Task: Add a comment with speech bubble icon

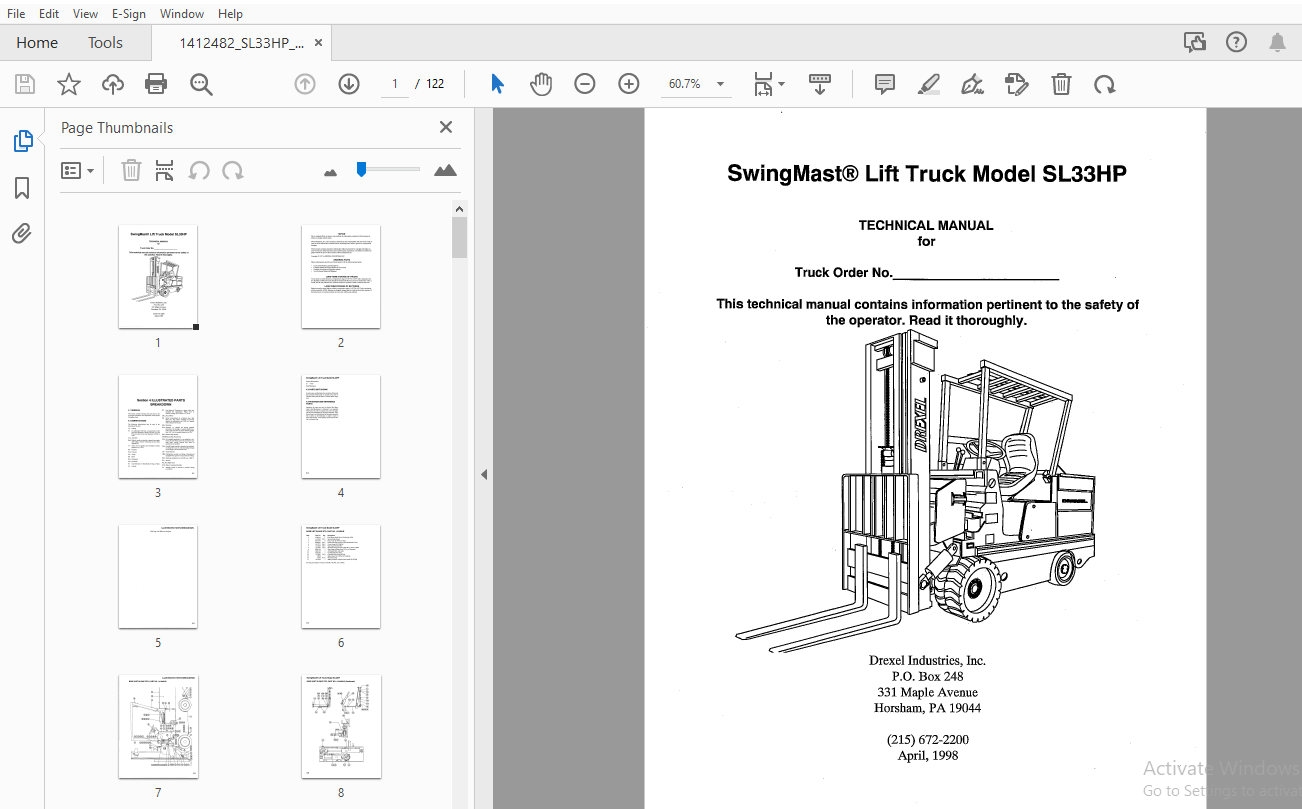Action: pyautogui.click(x=885, y=84)
